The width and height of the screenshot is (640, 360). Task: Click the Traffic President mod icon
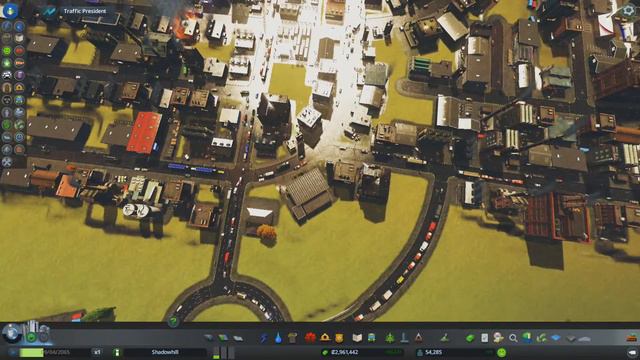pos(50,11)
